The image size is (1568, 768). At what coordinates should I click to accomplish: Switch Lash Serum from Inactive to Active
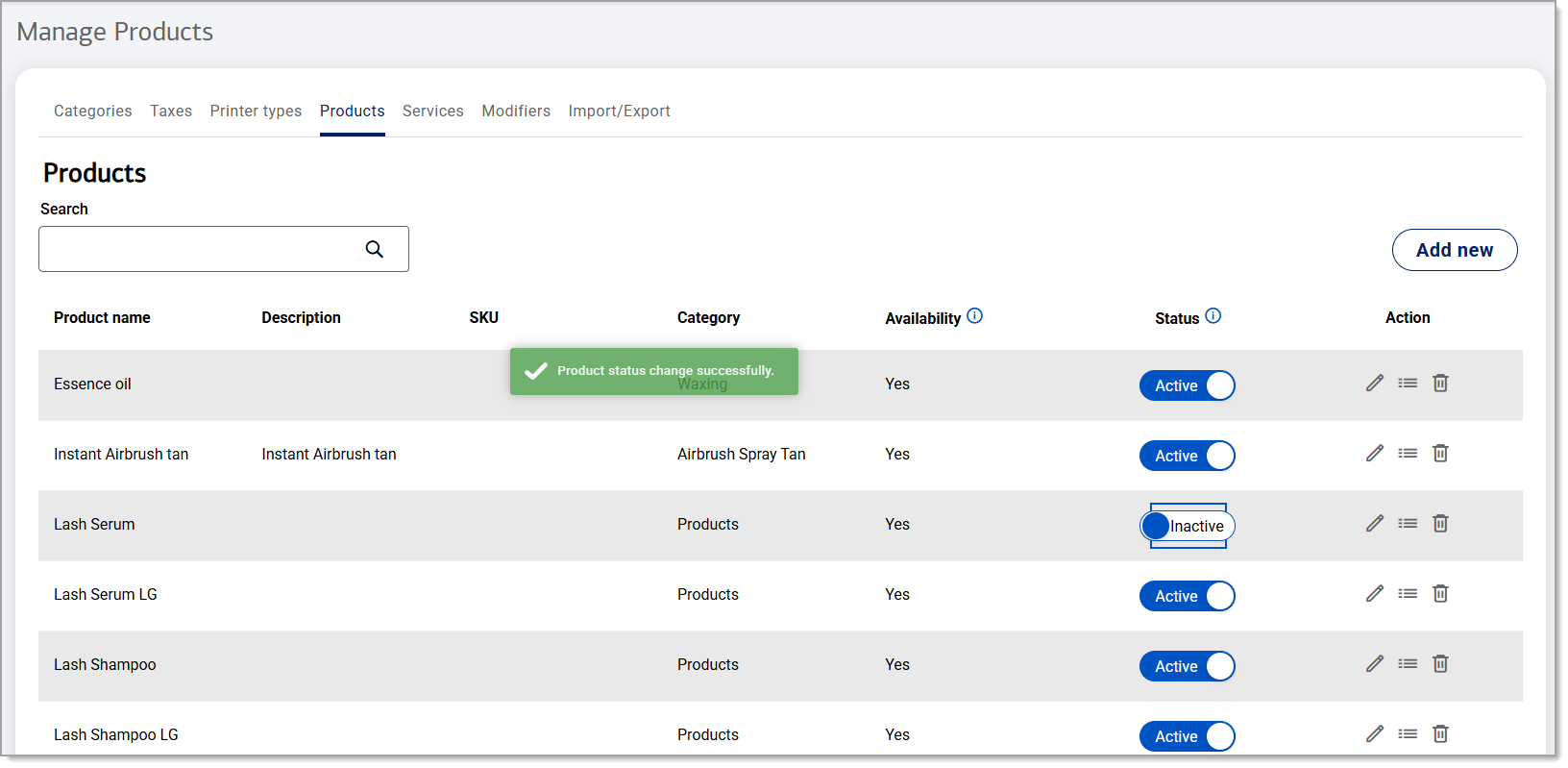tap(1188, 526)
